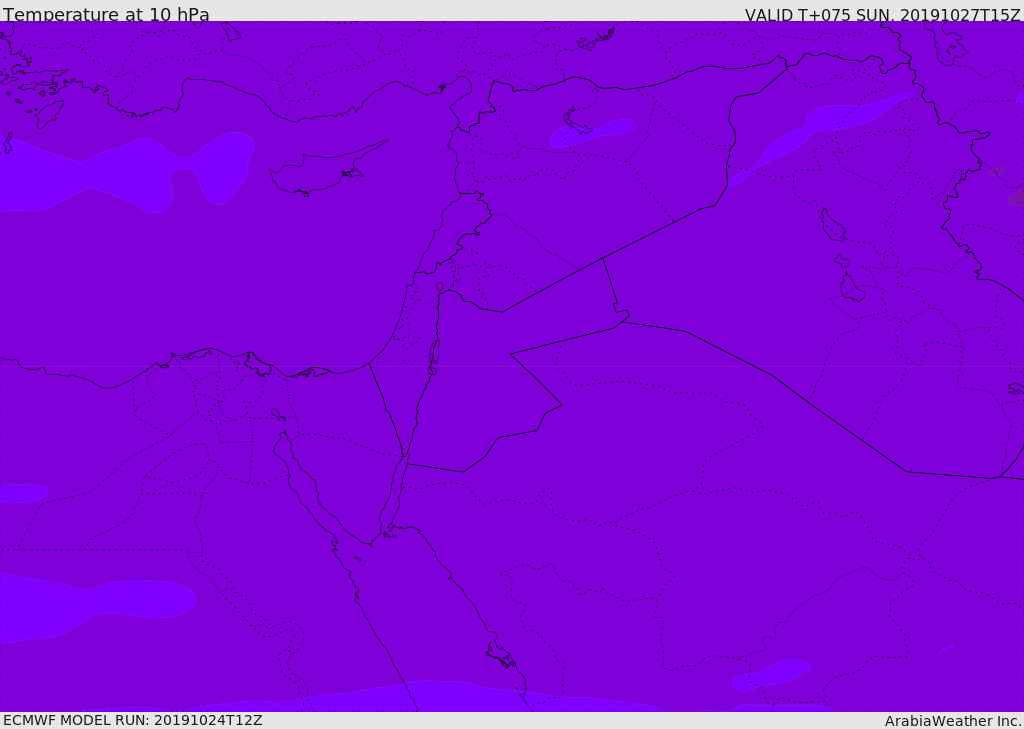The image size is (1024, 729).
Task: Click the 'ECMWF MODEL RUN: 20191024T12Z' text
Action: coord(133,720)
